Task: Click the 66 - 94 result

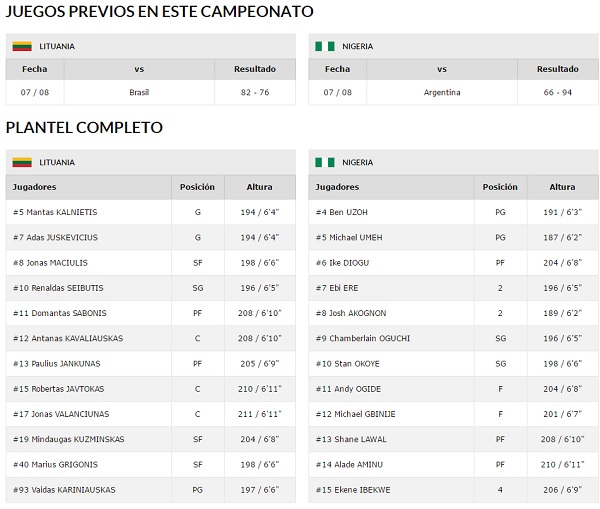Action: pyautogui.click(x=558, y=92)
